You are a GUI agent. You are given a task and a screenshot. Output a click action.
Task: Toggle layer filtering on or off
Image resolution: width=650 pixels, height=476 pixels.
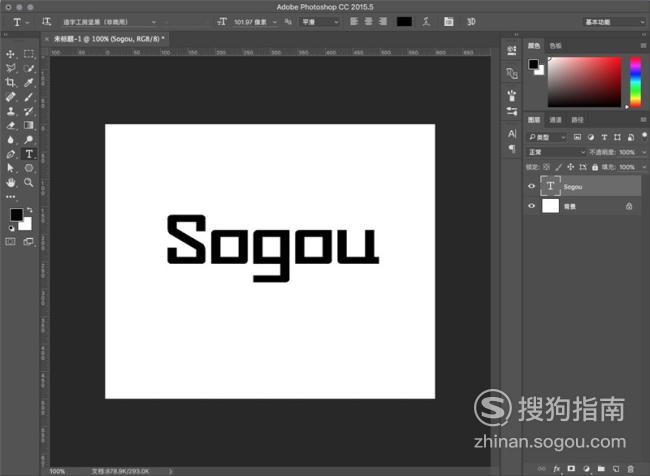tap(644, 136)
